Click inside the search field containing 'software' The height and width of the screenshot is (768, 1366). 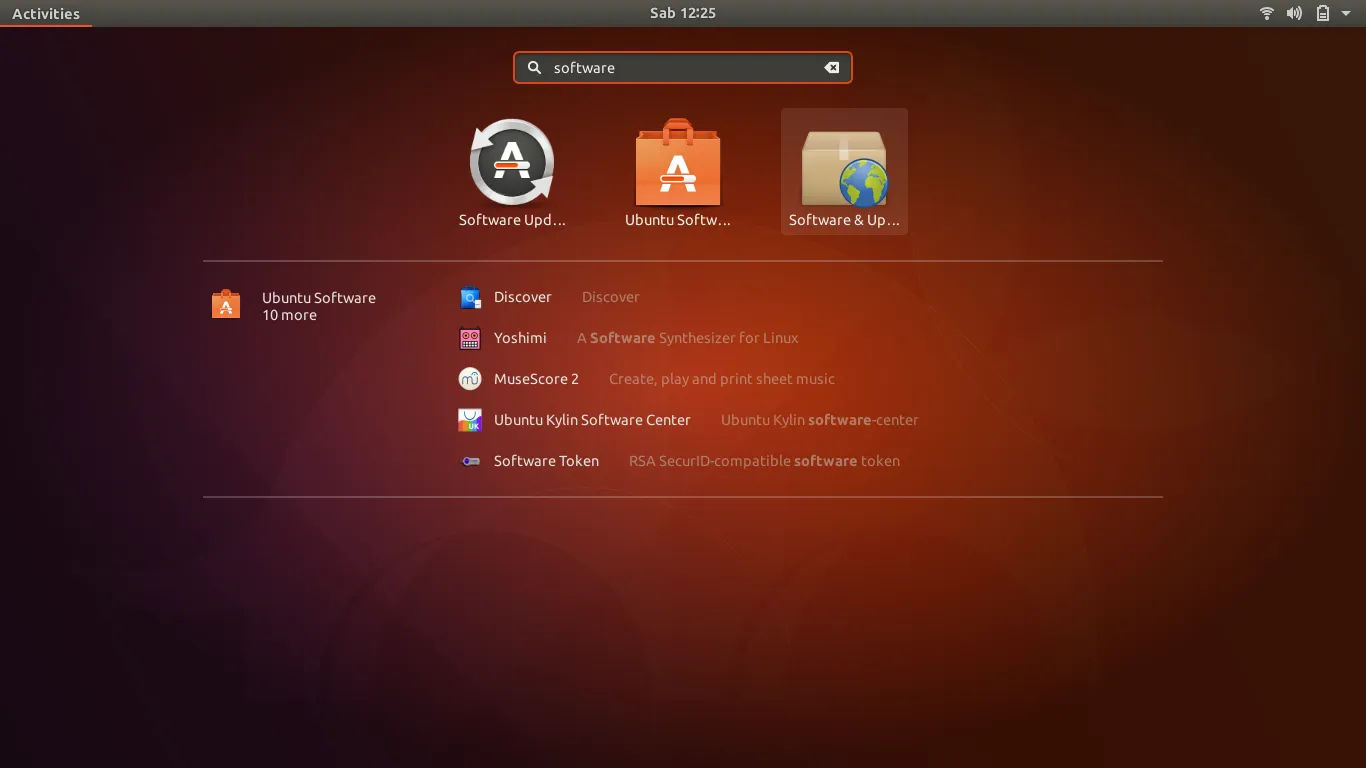(x=683, y=67)
